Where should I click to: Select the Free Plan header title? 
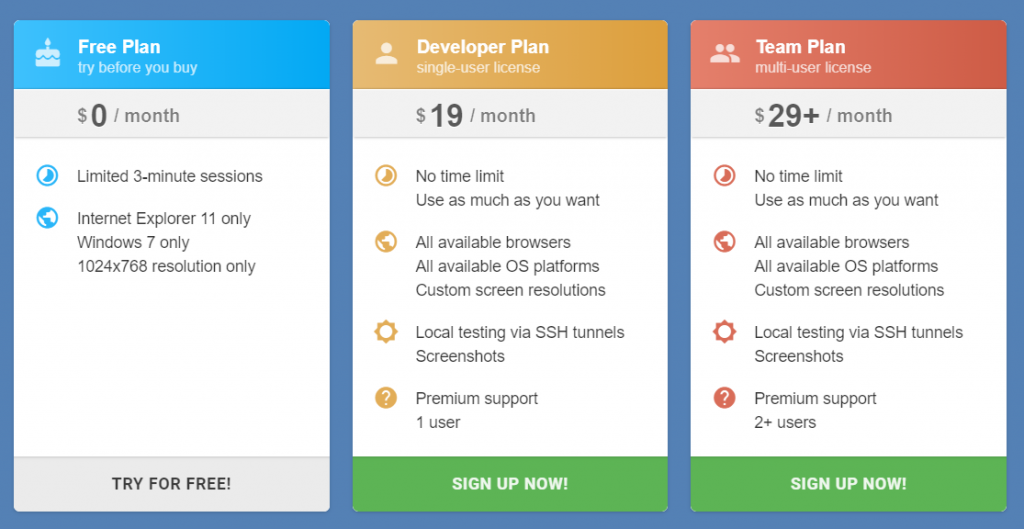tap(119, 46)
